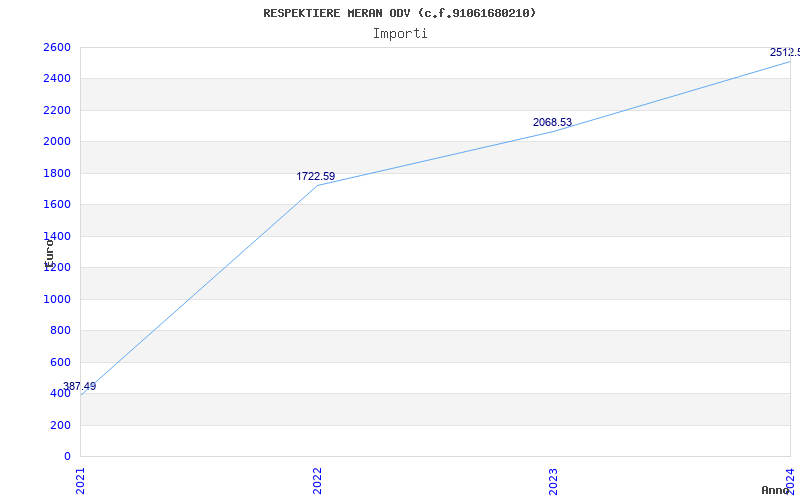Click the Importi subtitle

[x=400, y=34]
